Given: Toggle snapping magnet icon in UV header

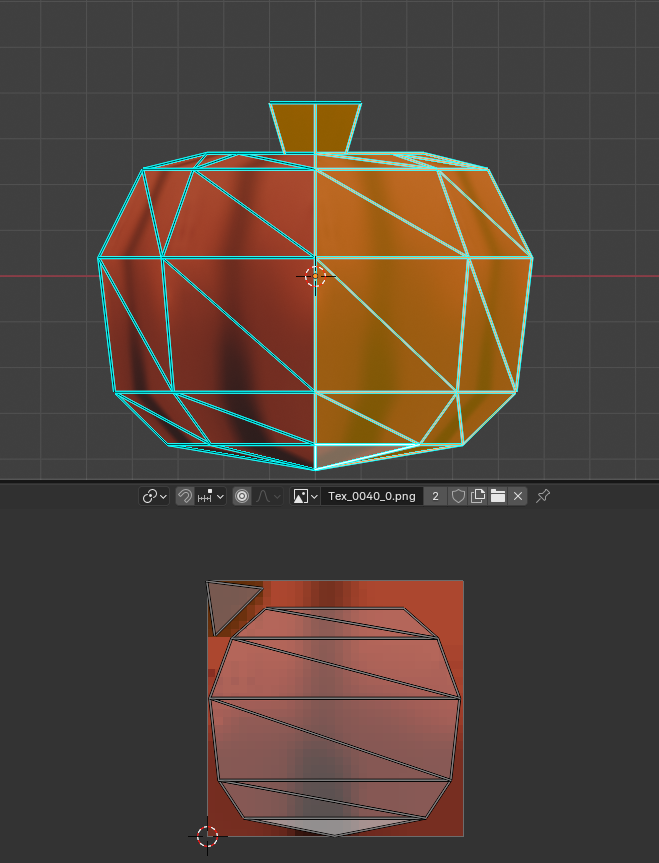Looking at the screenshot, I should 185,496.
